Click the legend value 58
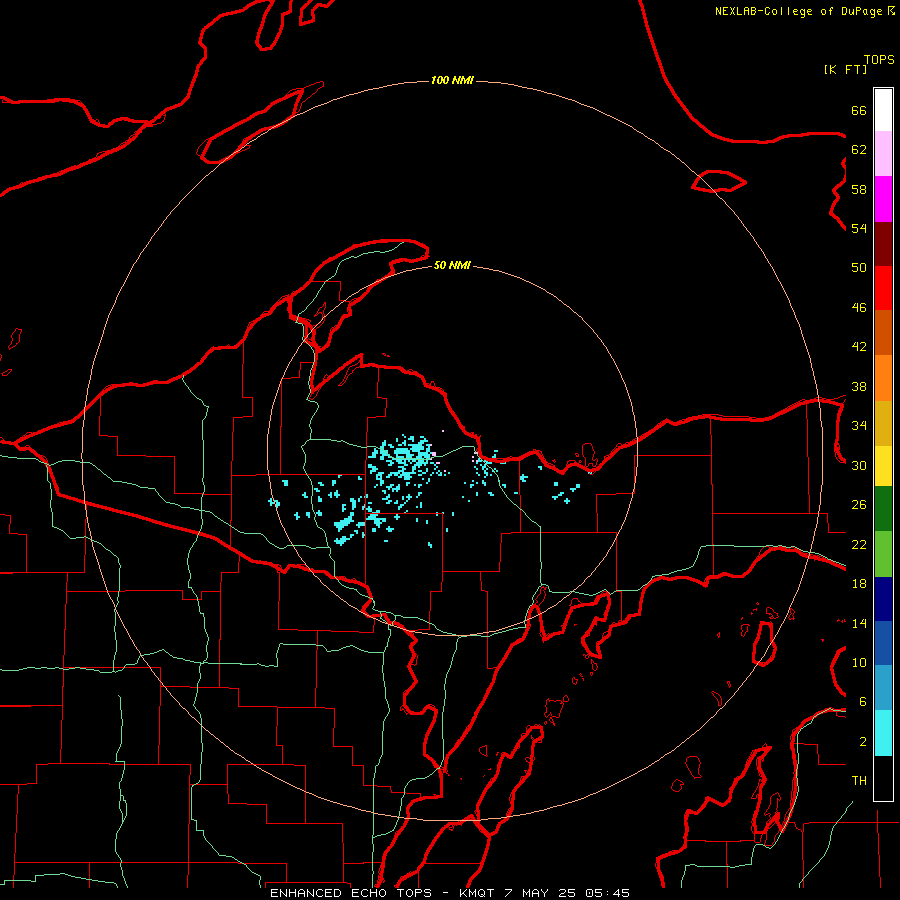900x900 pixels. point(859,189)
